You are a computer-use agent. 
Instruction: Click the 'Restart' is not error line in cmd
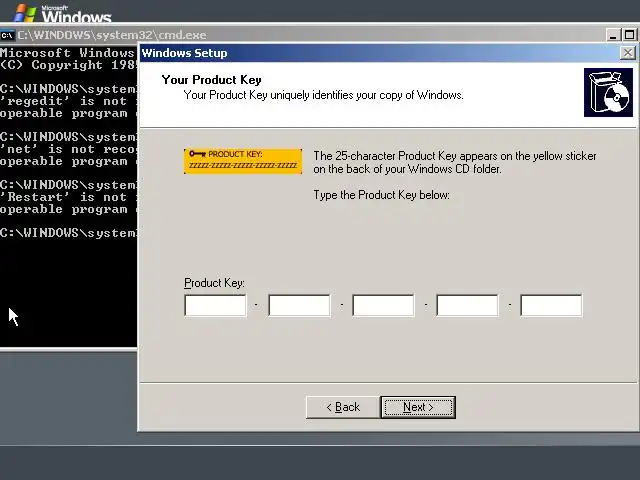click(x=69, y=197)
